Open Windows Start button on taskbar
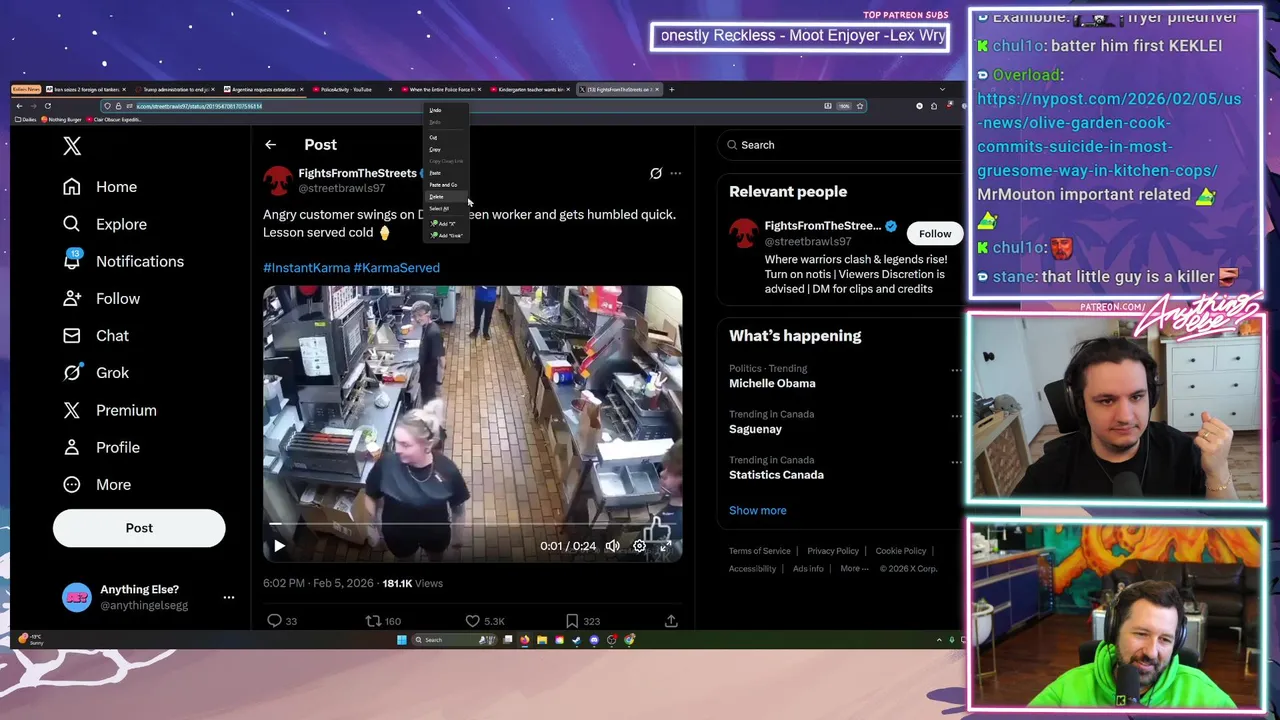The width and height of the screenshot is (1280, 720). click(x=401, y=640)
